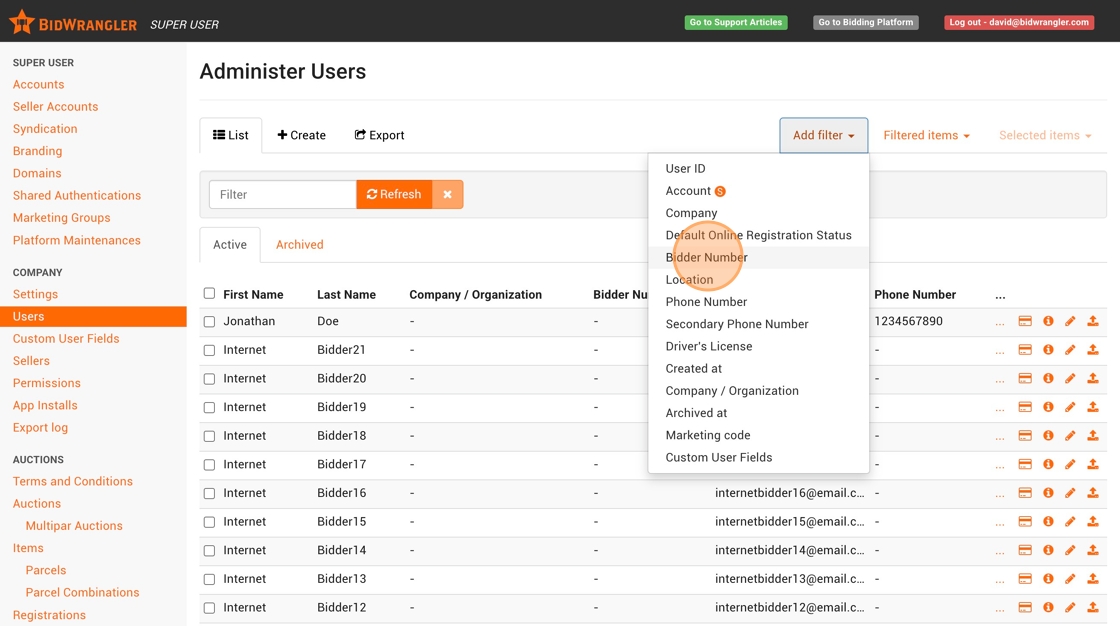Click pencil edit icon for Jonathan Doe
Image resolution: width=1120 pixels, height=626 pixels.
tap(1070, 321)
